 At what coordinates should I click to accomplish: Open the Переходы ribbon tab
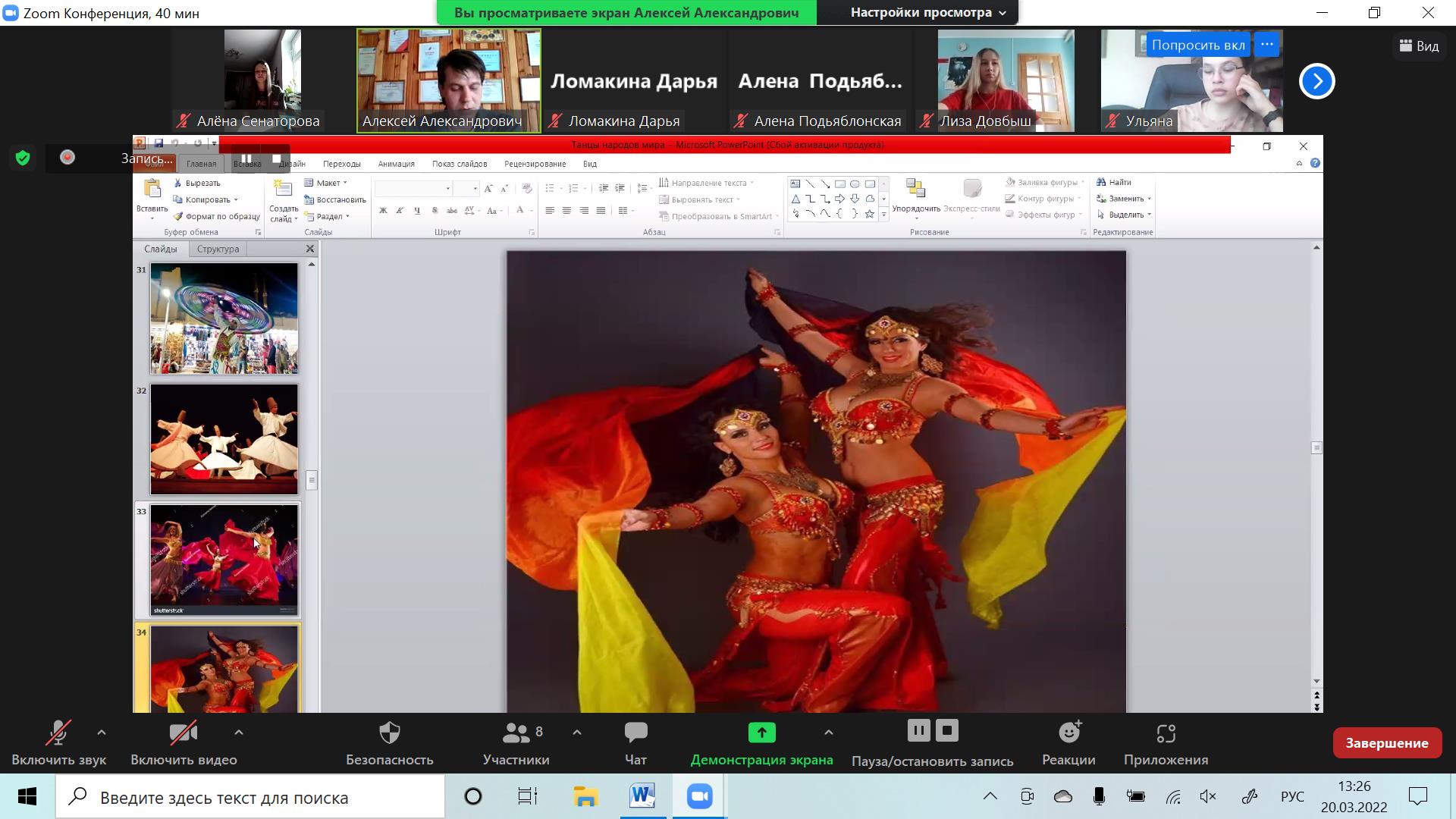tap(341, 164)
